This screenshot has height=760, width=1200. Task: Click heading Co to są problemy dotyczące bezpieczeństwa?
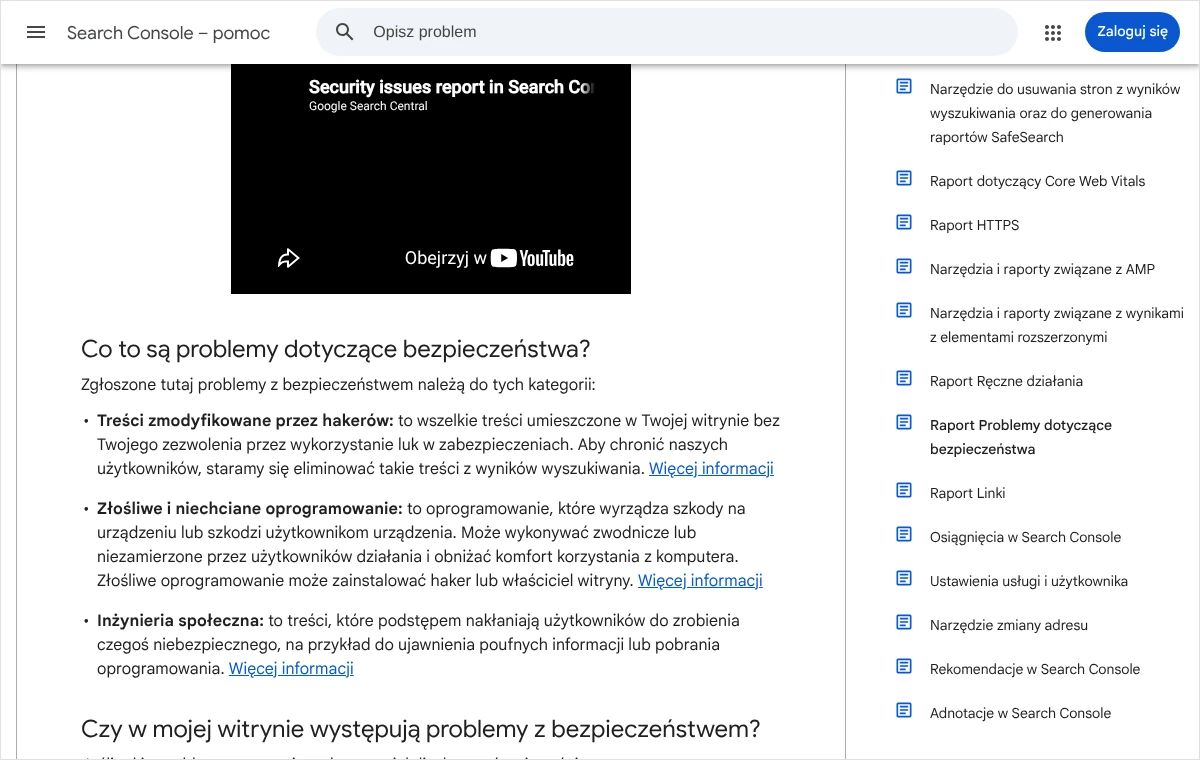click(335, 349)
